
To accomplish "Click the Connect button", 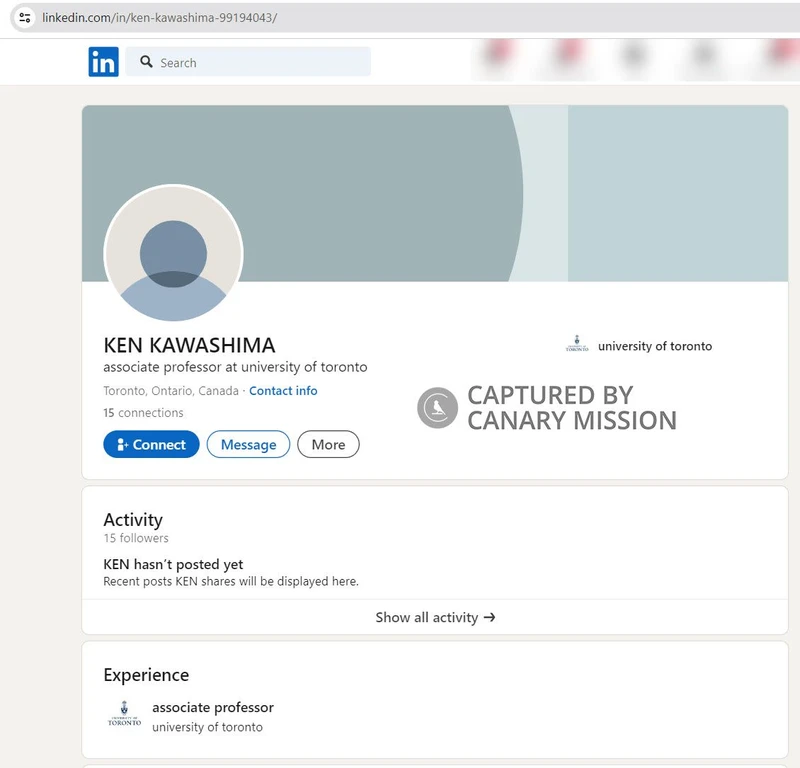I will [x=151, y=444].
